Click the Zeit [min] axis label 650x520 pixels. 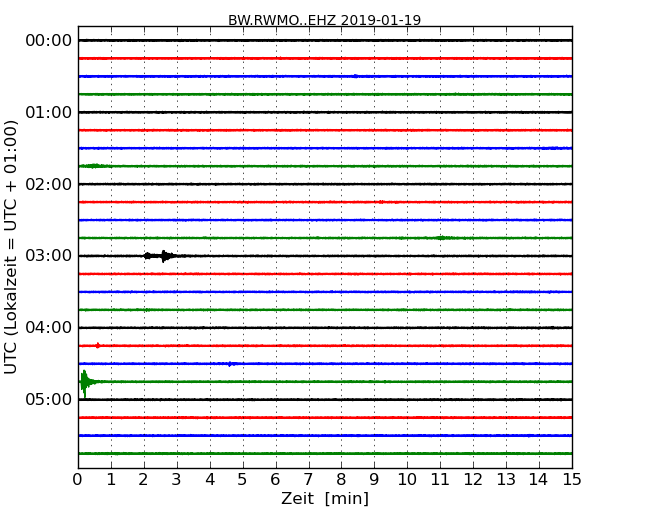(x=325, y=498)
